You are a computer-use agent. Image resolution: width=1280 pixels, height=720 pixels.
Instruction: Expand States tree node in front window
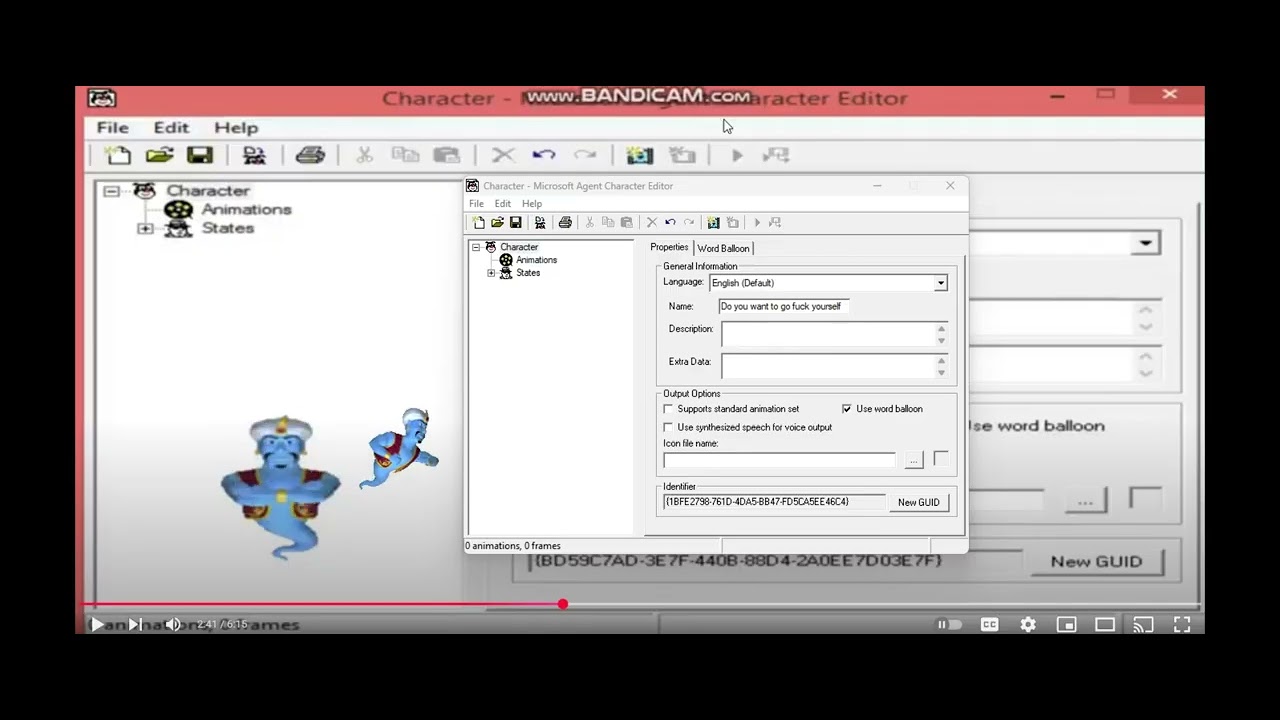pos(491,273)
